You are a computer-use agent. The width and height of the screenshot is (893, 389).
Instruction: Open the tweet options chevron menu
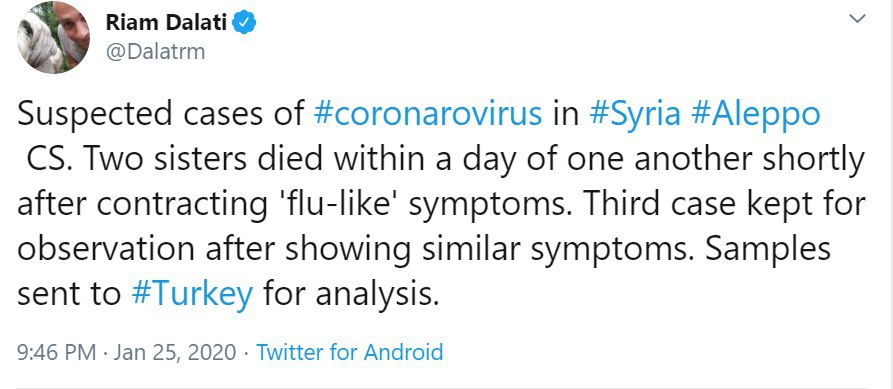pyautogui.click(x=857, y=19)
